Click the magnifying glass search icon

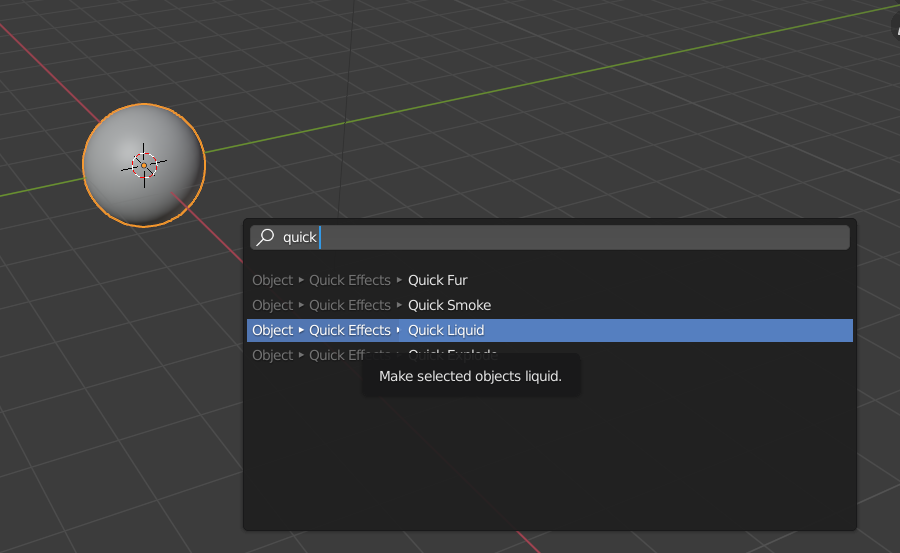[x=265, y=237]
